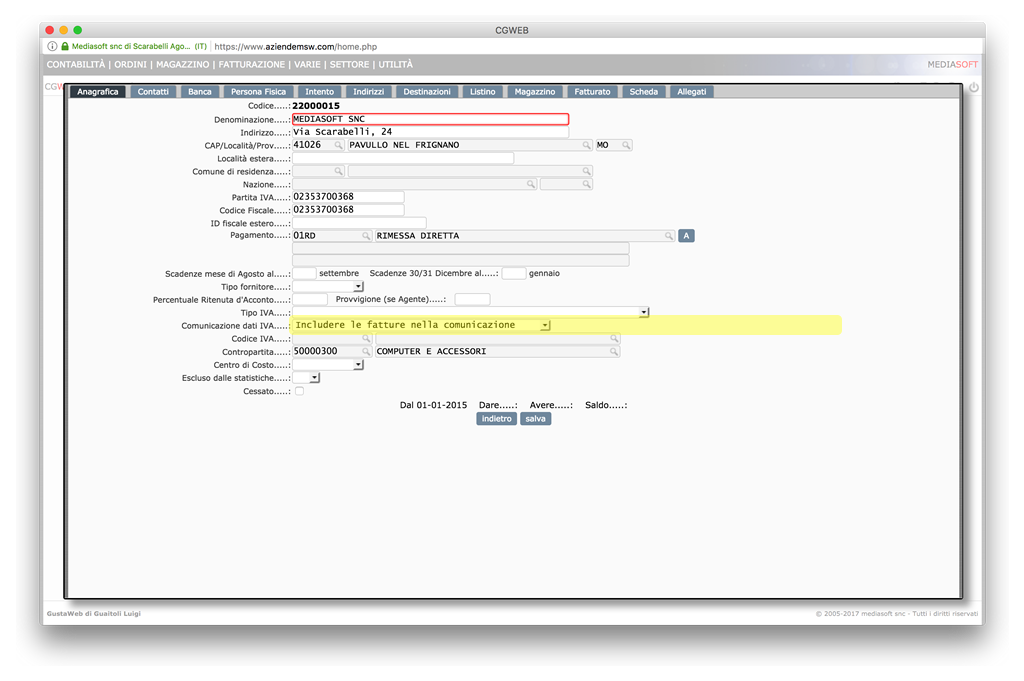Go to the Indirizzi tab
This screenshot has width=1024, height=681.
pos(368,91)
